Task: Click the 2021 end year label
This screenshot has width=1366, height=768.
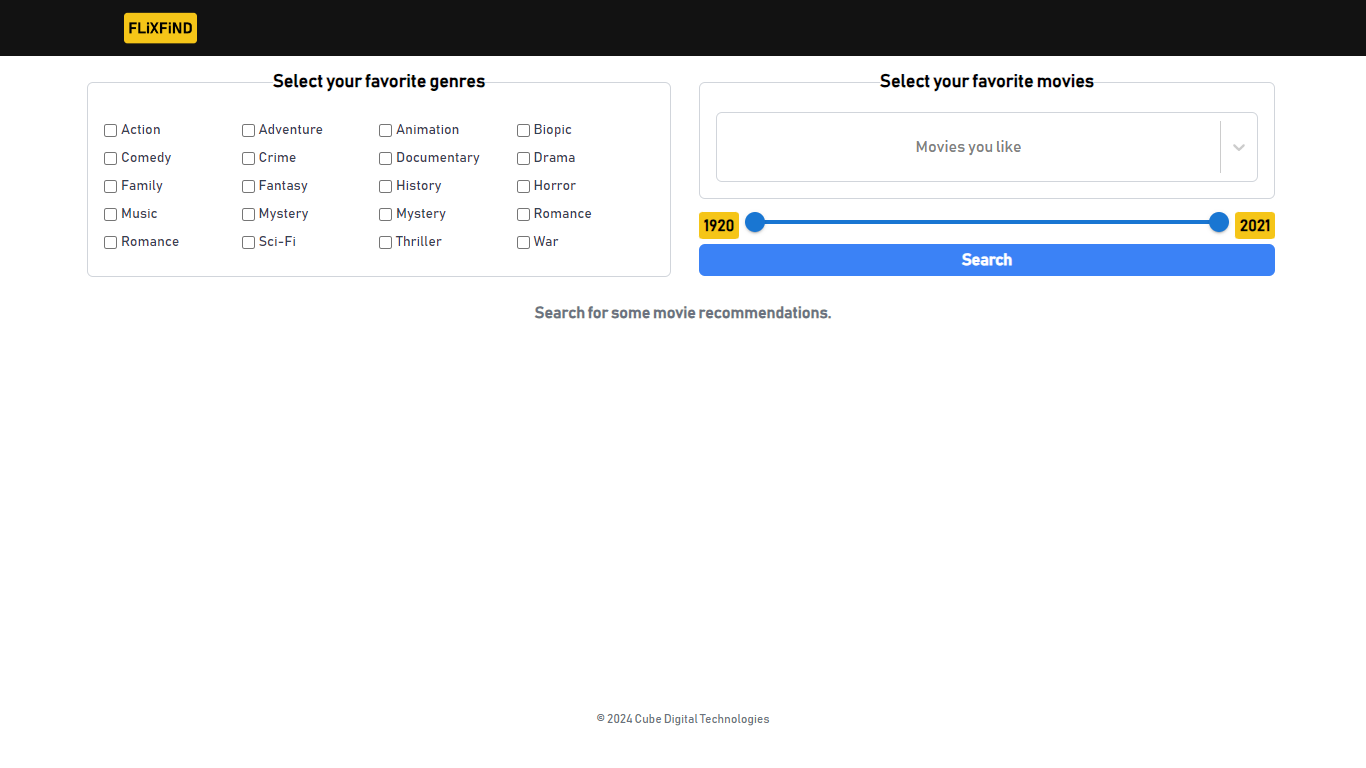Action: [1255, 226]
